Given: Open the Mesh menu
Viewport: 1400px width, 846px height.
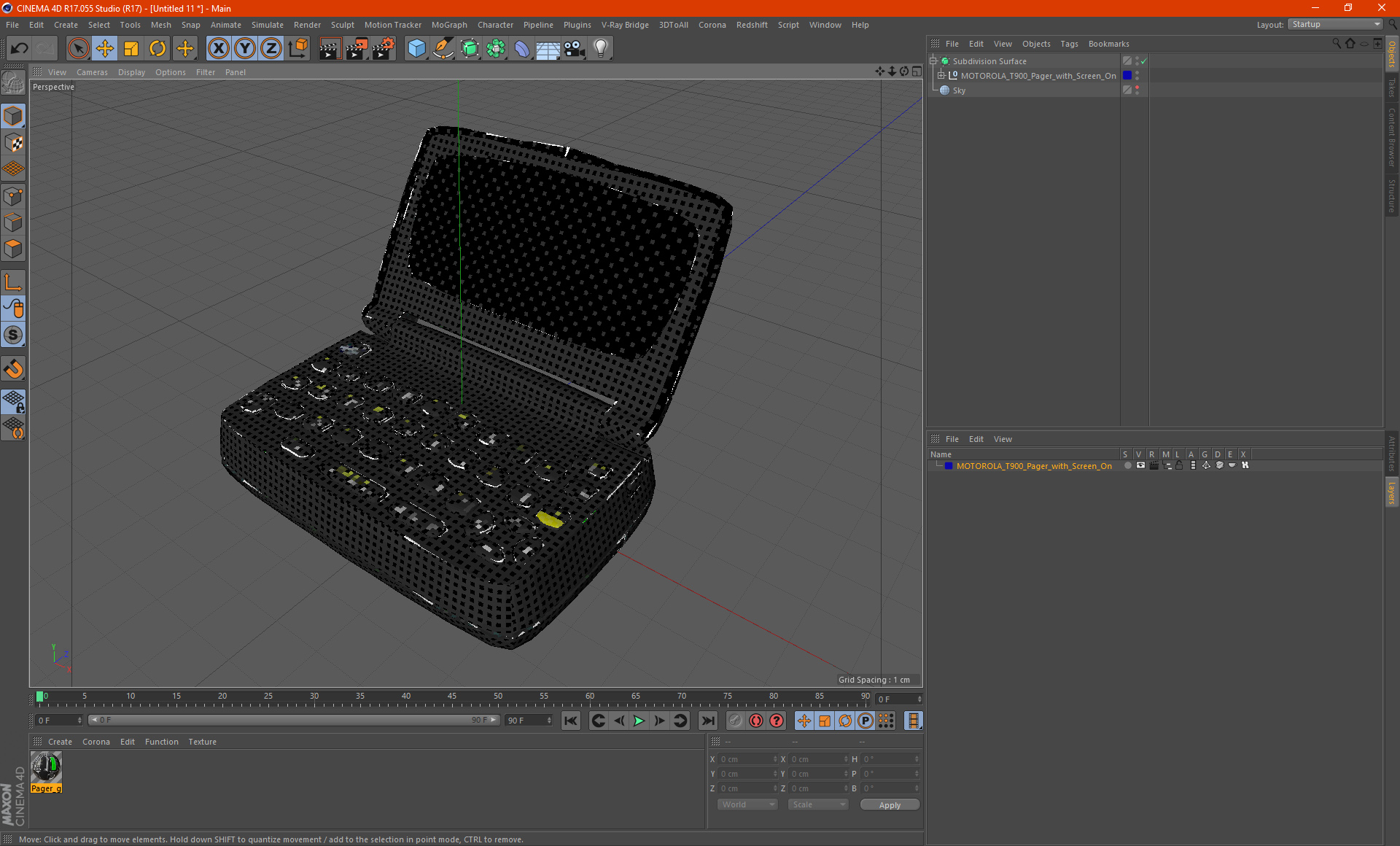Looking at the screenshot, I should (x=160, y=25).
